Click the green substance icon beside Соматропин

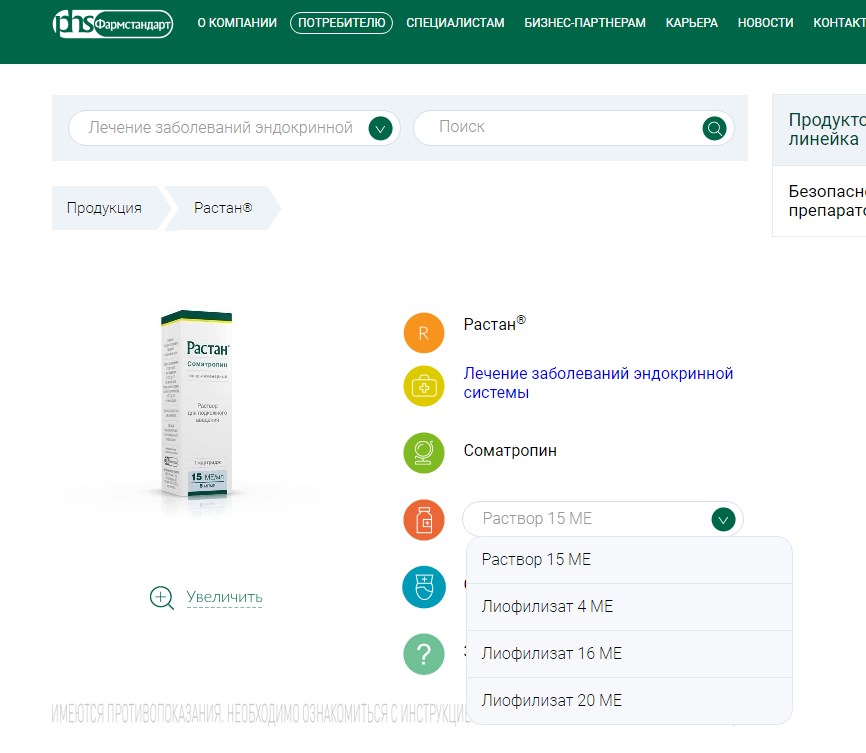coord(424,452)
